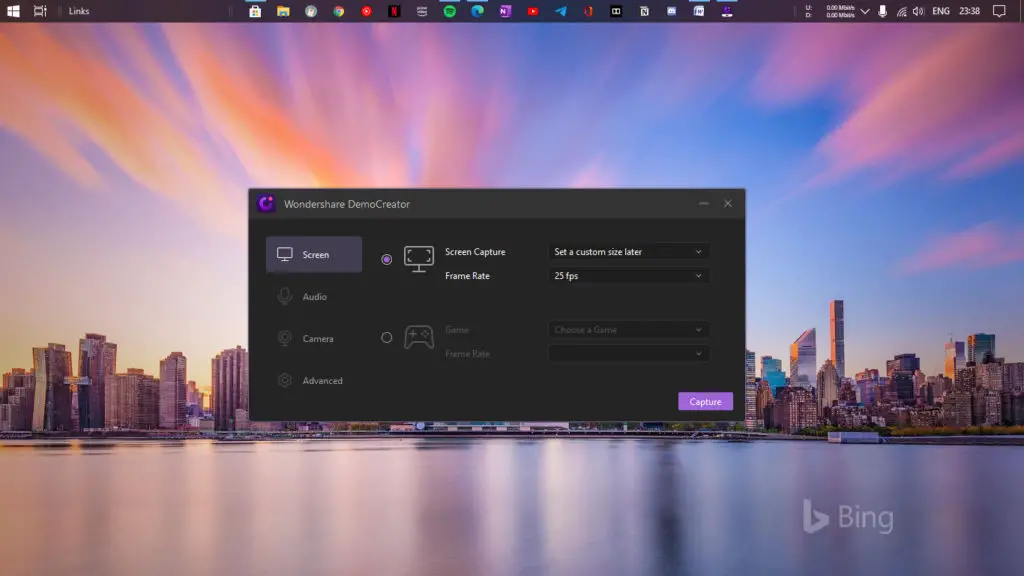Viewport: 1024px width, 576px height.
Task: Open the calendar from the 23:38 clock
Action: pos(969,11)
